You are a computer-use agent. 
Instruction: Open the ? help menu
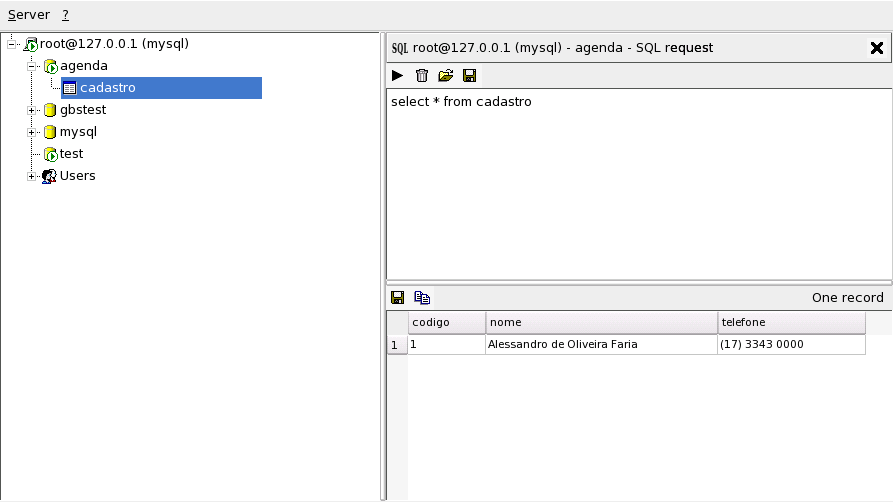click(x=65, y=15)
